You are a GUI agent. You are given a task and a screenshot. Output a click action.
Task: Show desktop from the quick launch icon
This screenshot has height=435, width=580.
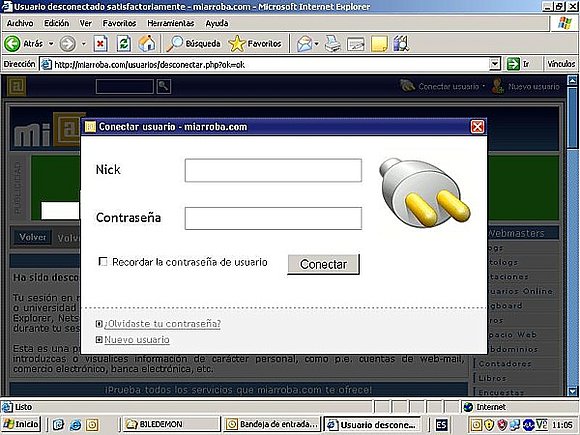click(58, 424)
